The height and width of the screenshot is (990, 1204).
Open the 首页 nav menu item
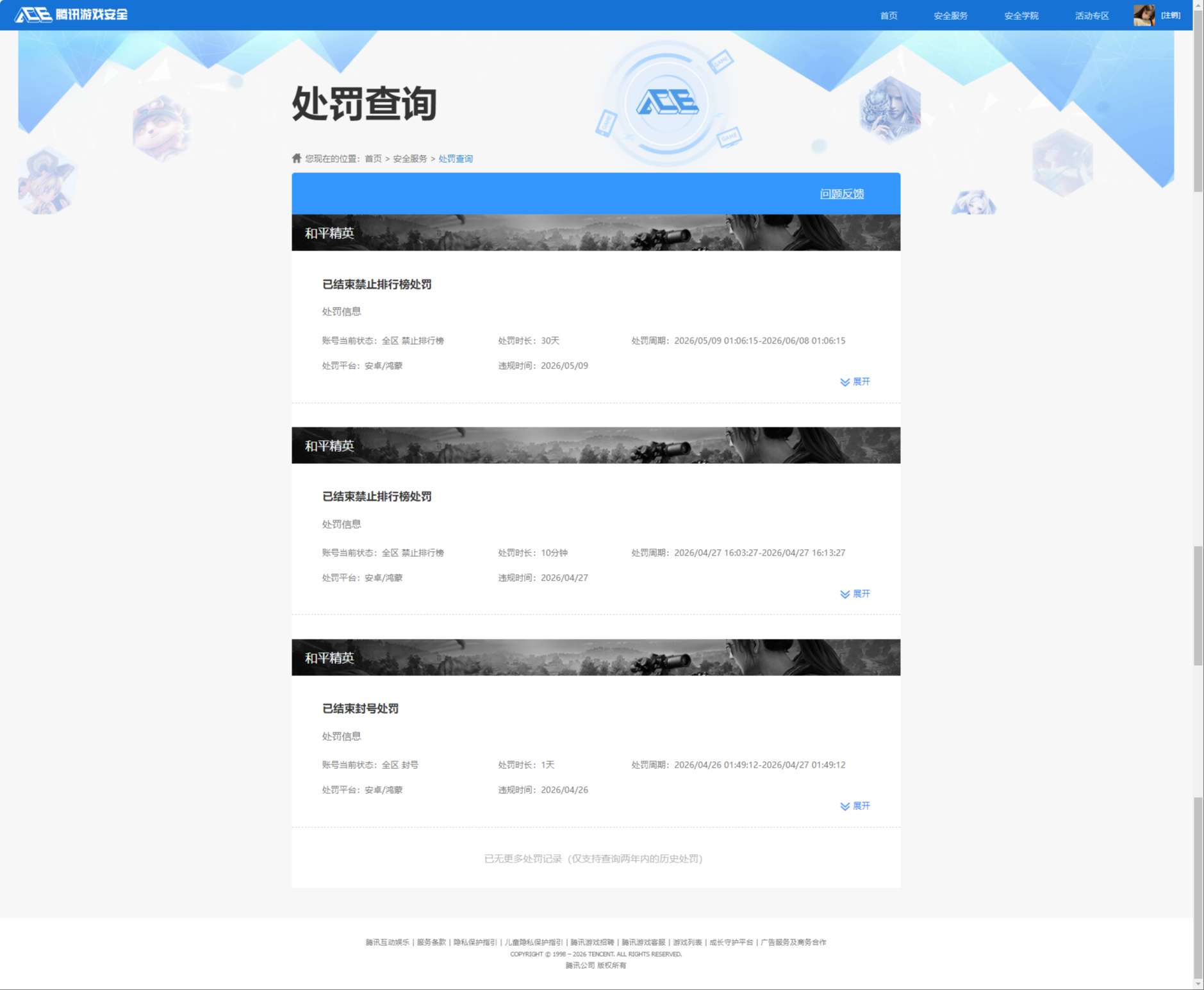[x=889, y=15]
